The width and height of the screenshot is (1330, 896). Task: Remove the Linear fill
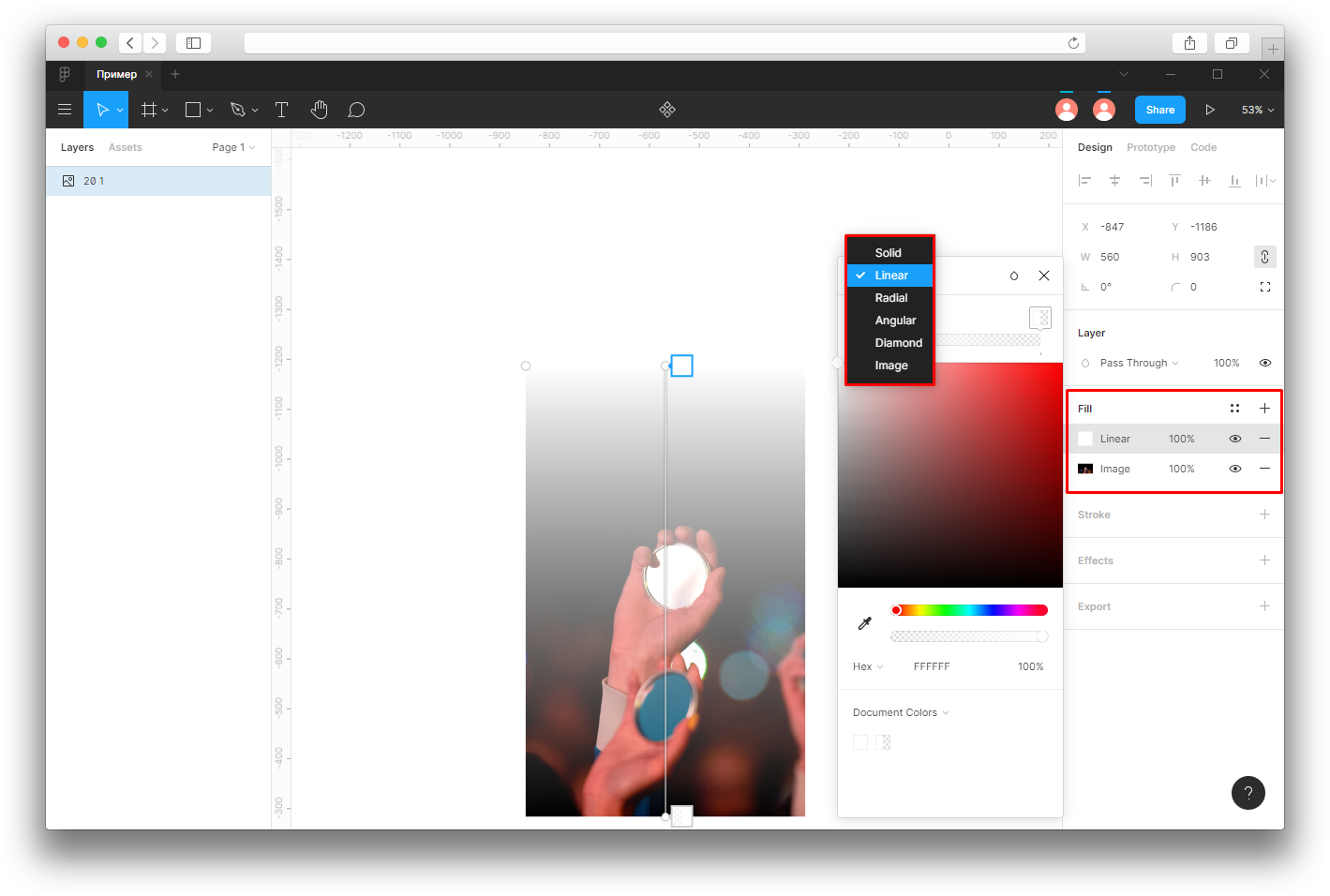click(x=1264, y=439)
